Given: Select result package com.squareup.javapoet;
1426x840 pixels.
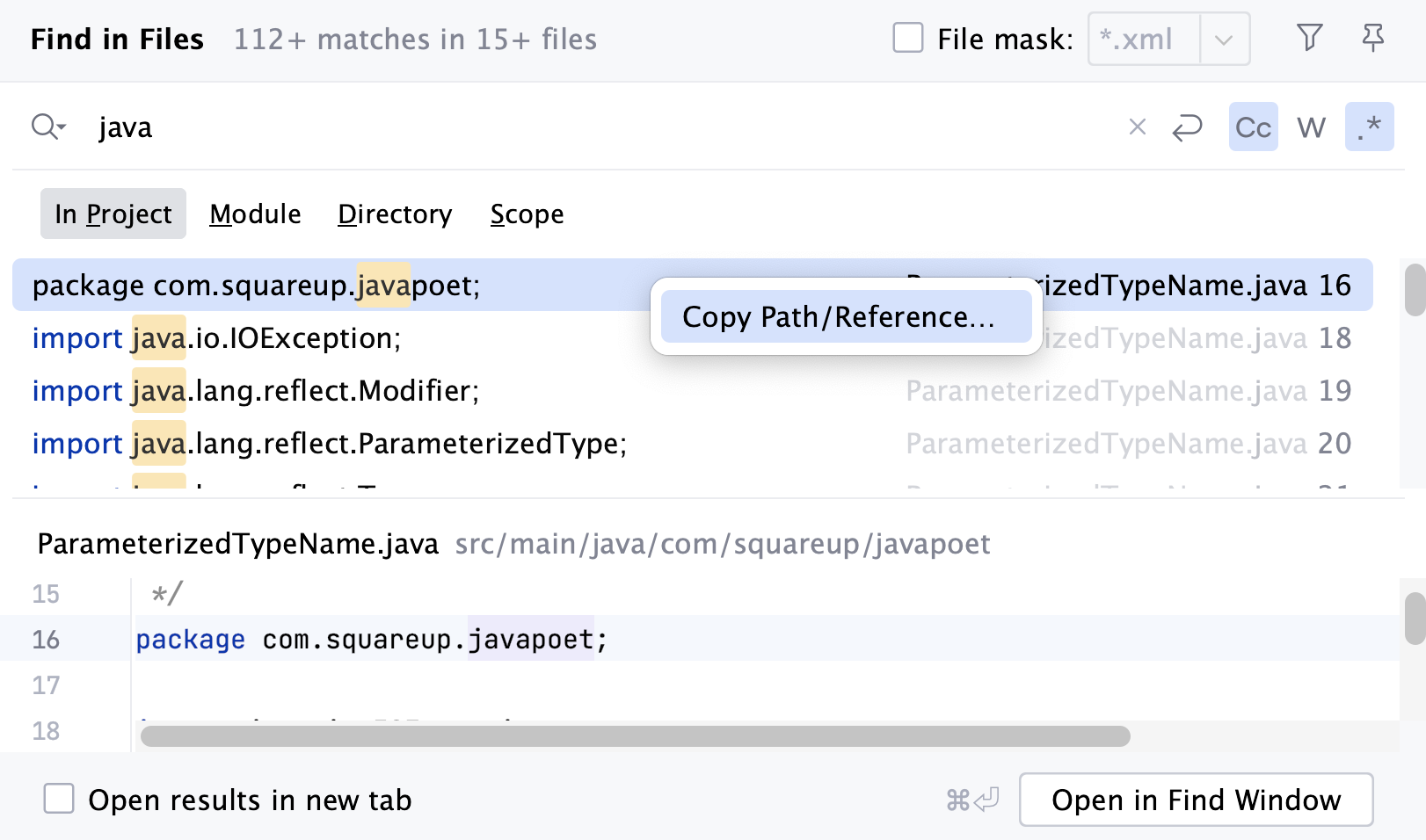Looking at the screenshot, I should pyautogui.click(x=693, y=285).
